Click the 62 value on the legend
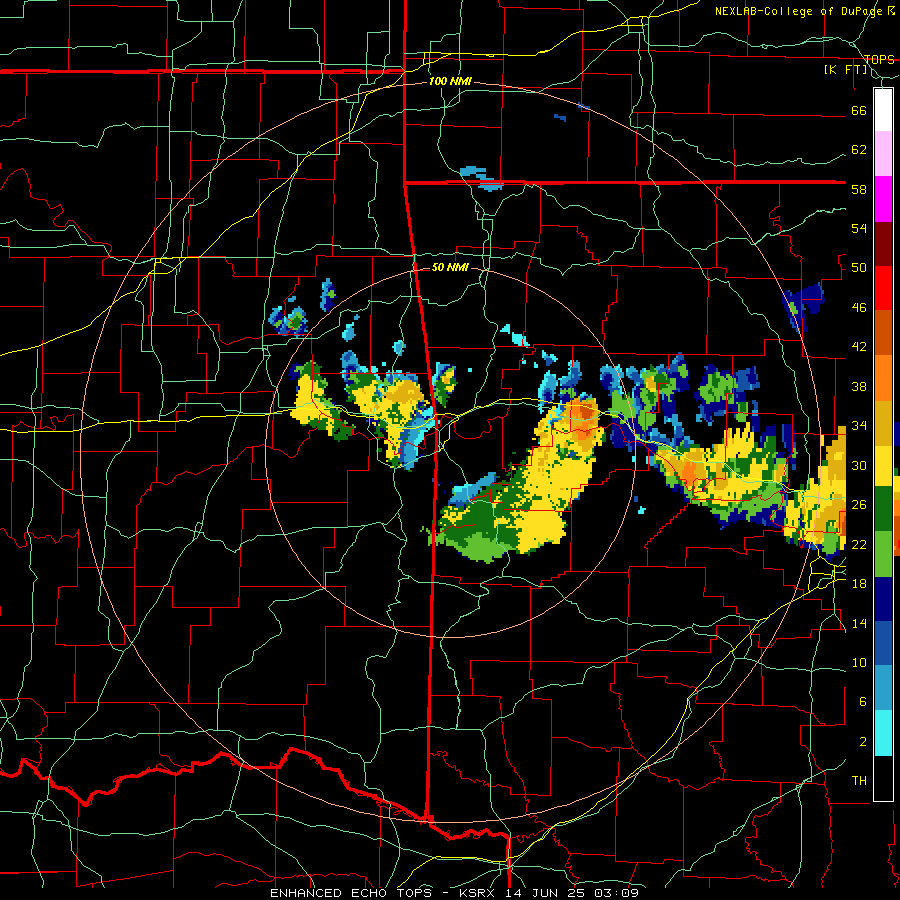Image resolution: width=900 pixels, height=900 pixels. (x=859, y=150)
